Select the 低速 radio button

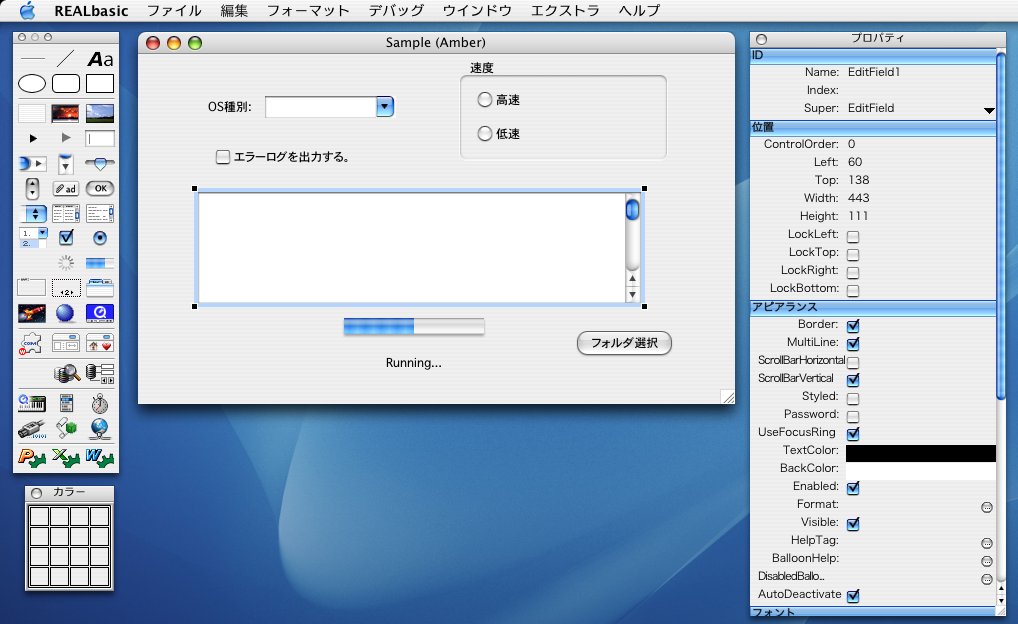coord(484,133)
